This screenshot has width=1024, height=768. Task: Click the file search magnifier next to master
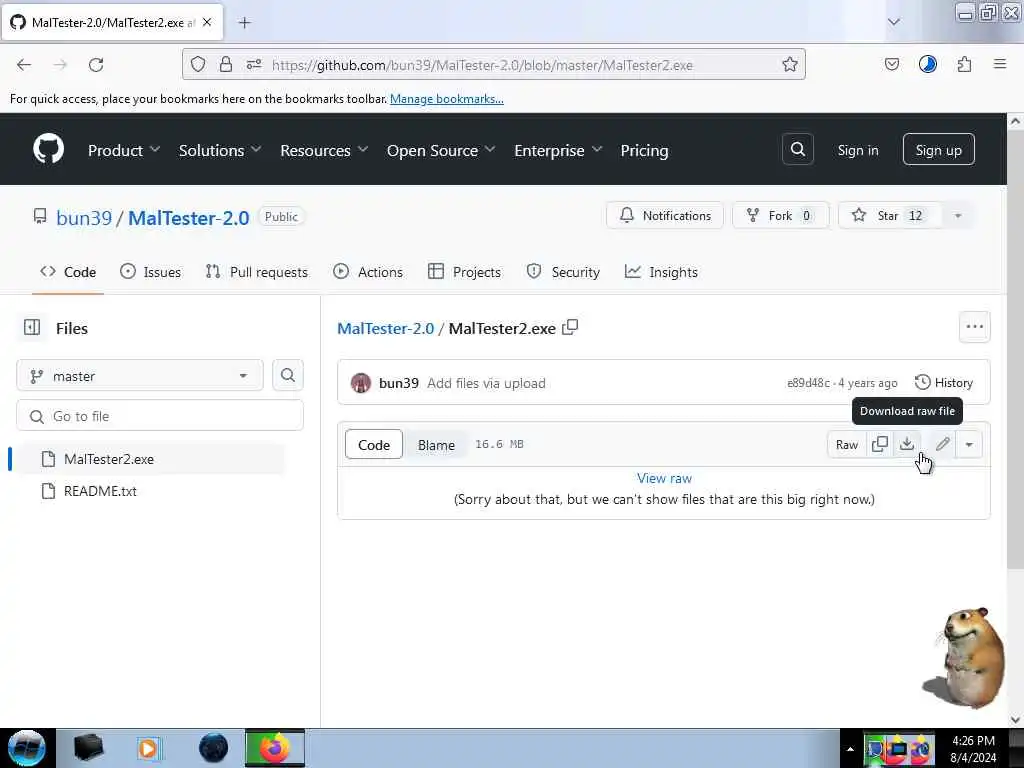click(287, 376)
